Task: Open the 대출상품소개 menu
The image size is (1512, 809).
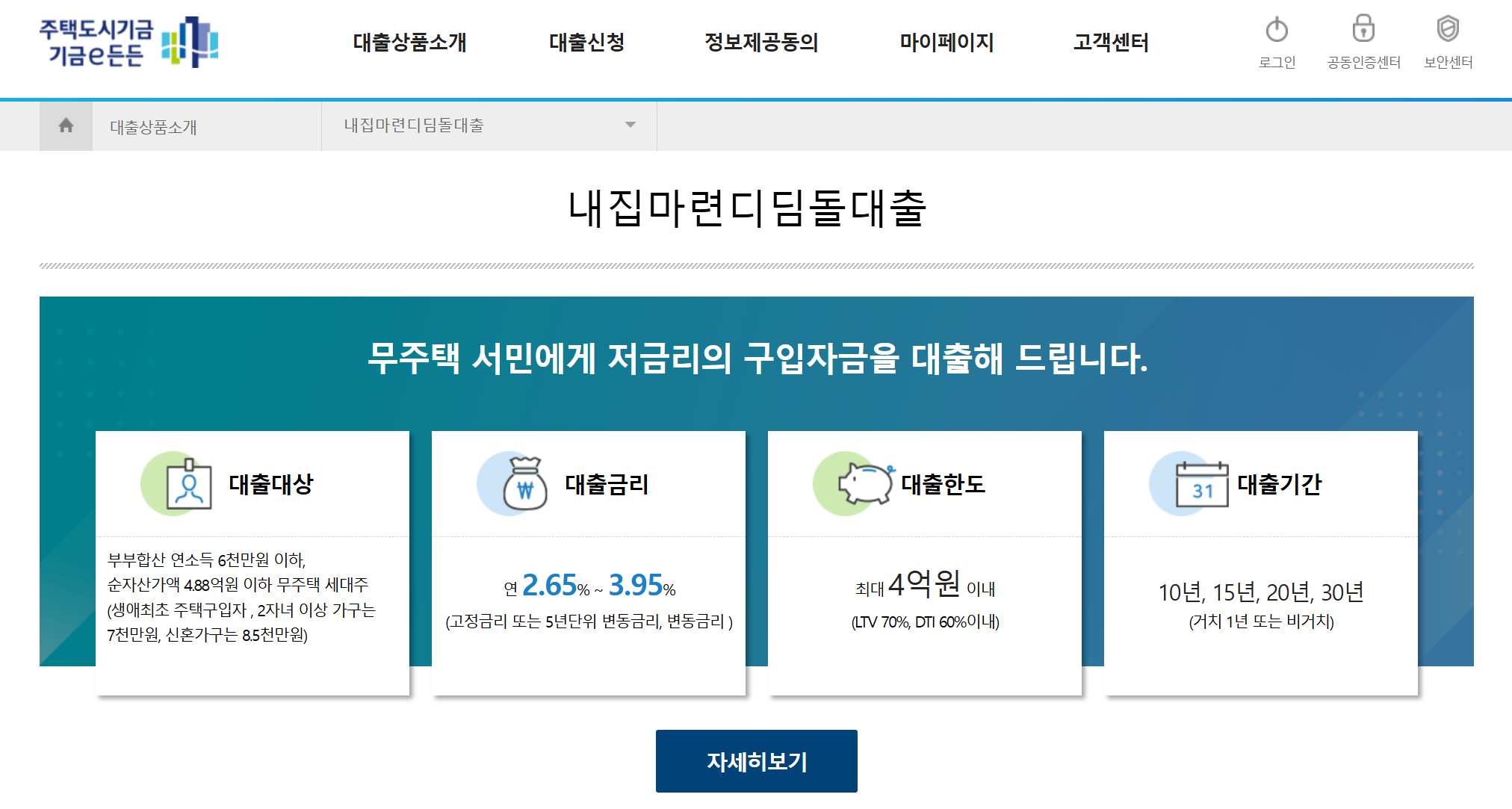Action: click(x=409, y=43)
